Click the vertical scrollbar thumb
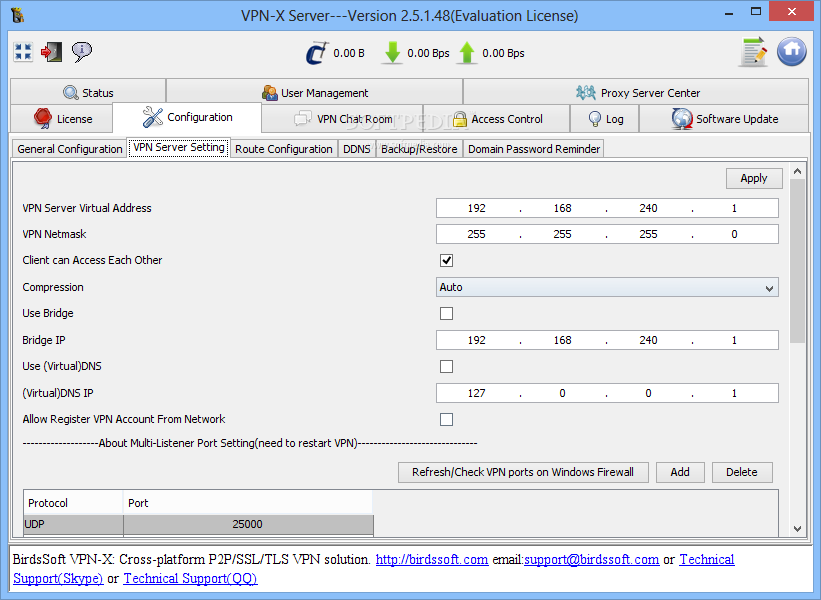Image resolution: width=821 pixels, height=600 pixels. click(x=797, y=261)
